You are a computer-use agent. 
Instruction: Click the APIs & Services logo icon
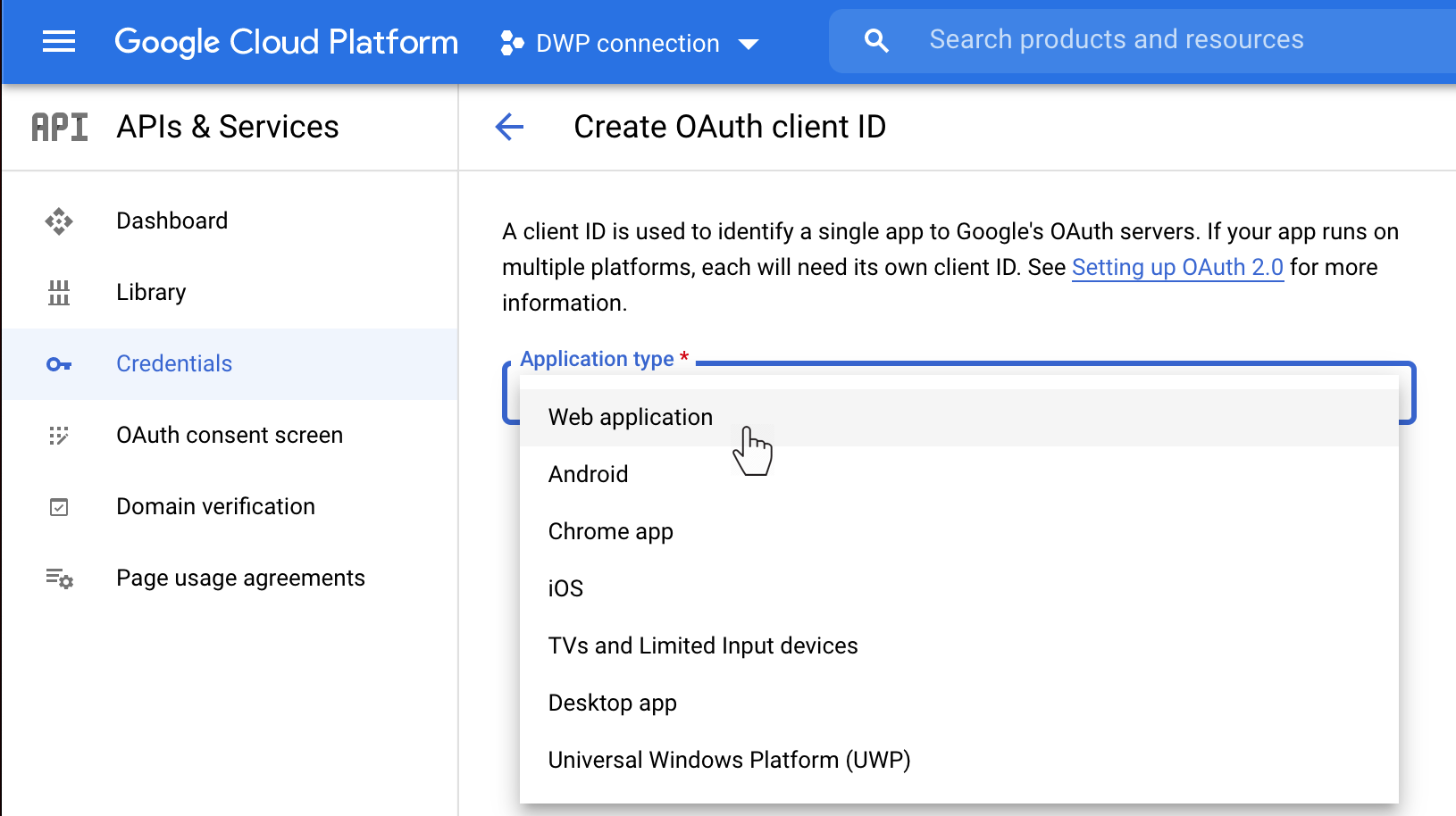(58, 127)
